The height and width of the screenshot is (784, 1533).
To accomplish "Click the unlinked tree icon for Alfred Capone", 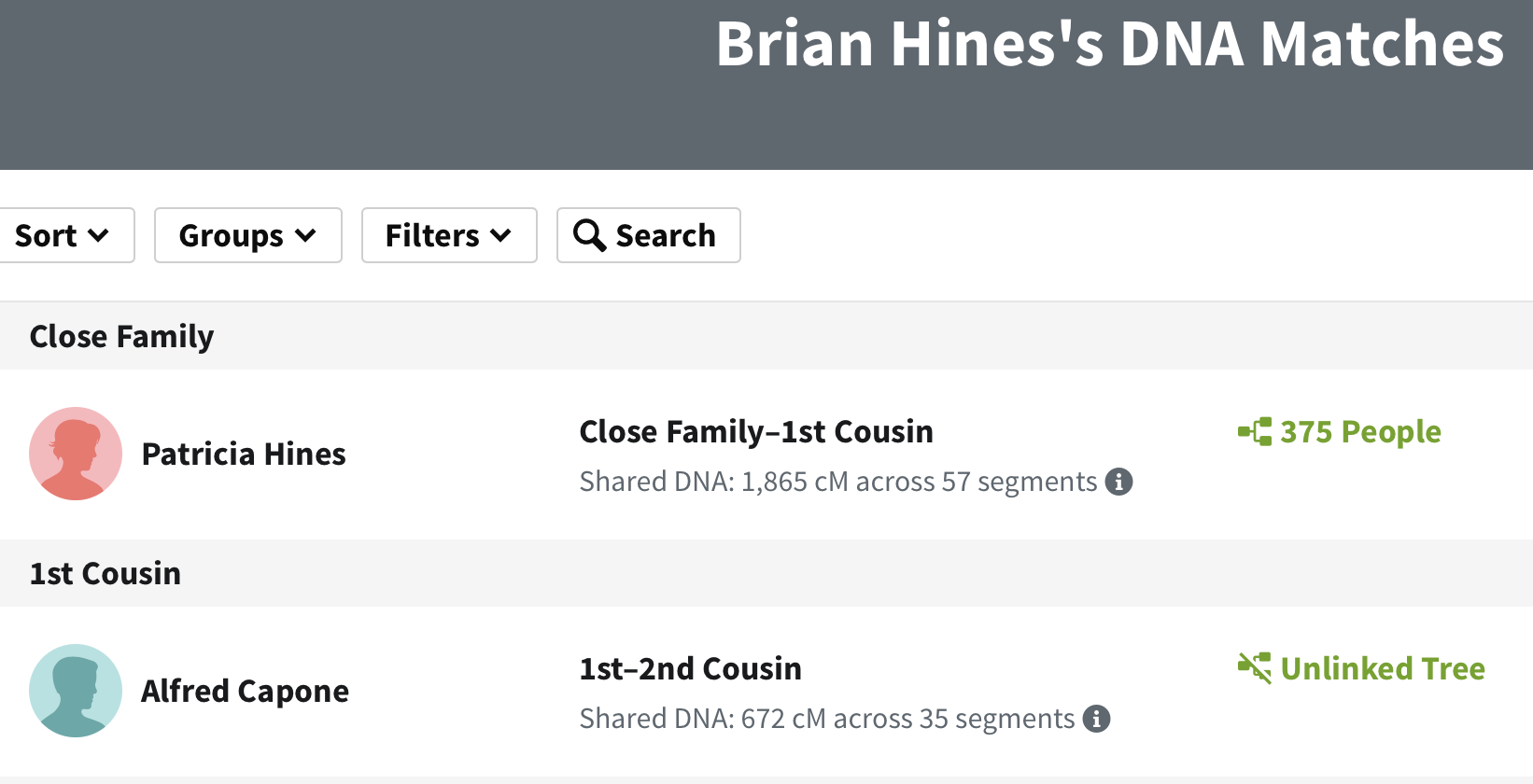I will [x=1254, y=668].
